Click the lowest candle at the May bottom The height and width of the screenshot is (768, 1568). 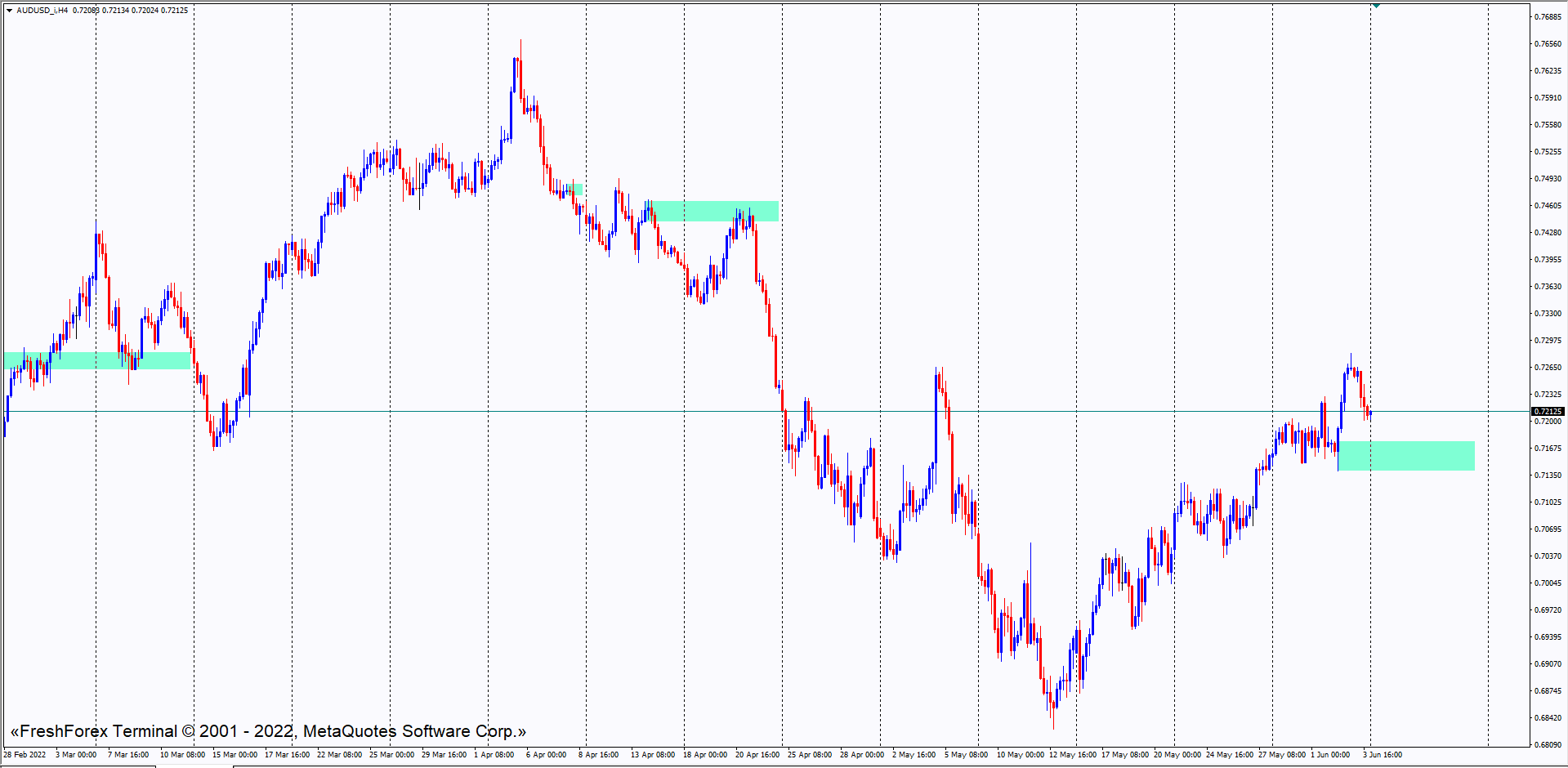click(1053, 703)
